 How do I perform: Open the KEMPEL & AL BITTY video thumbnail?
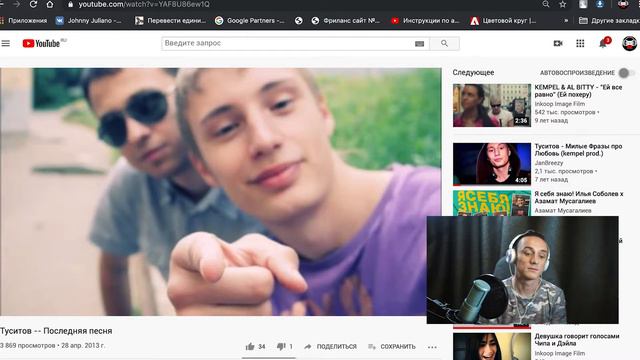click(492, 105)
